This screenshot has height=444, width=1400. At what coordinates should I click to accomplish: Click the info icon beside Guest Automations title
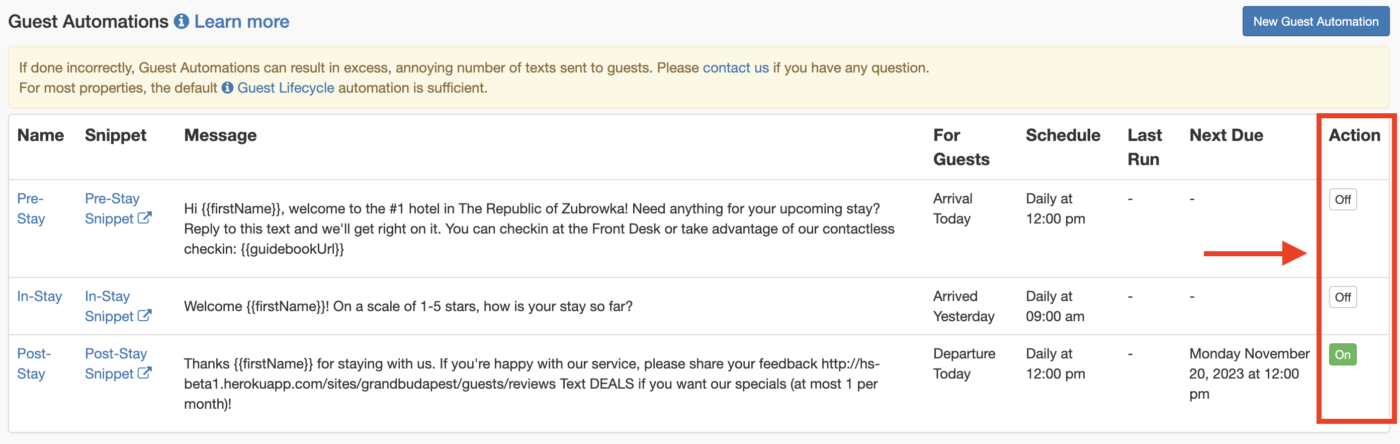pos(181,21)
